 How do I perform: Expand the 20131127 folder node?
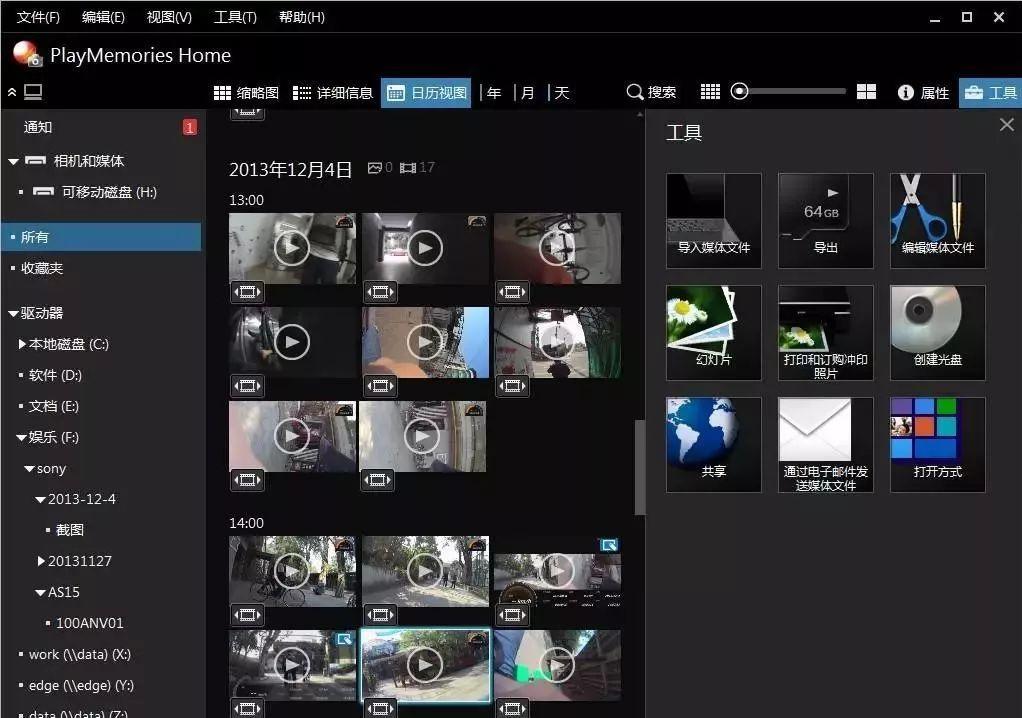41,561
